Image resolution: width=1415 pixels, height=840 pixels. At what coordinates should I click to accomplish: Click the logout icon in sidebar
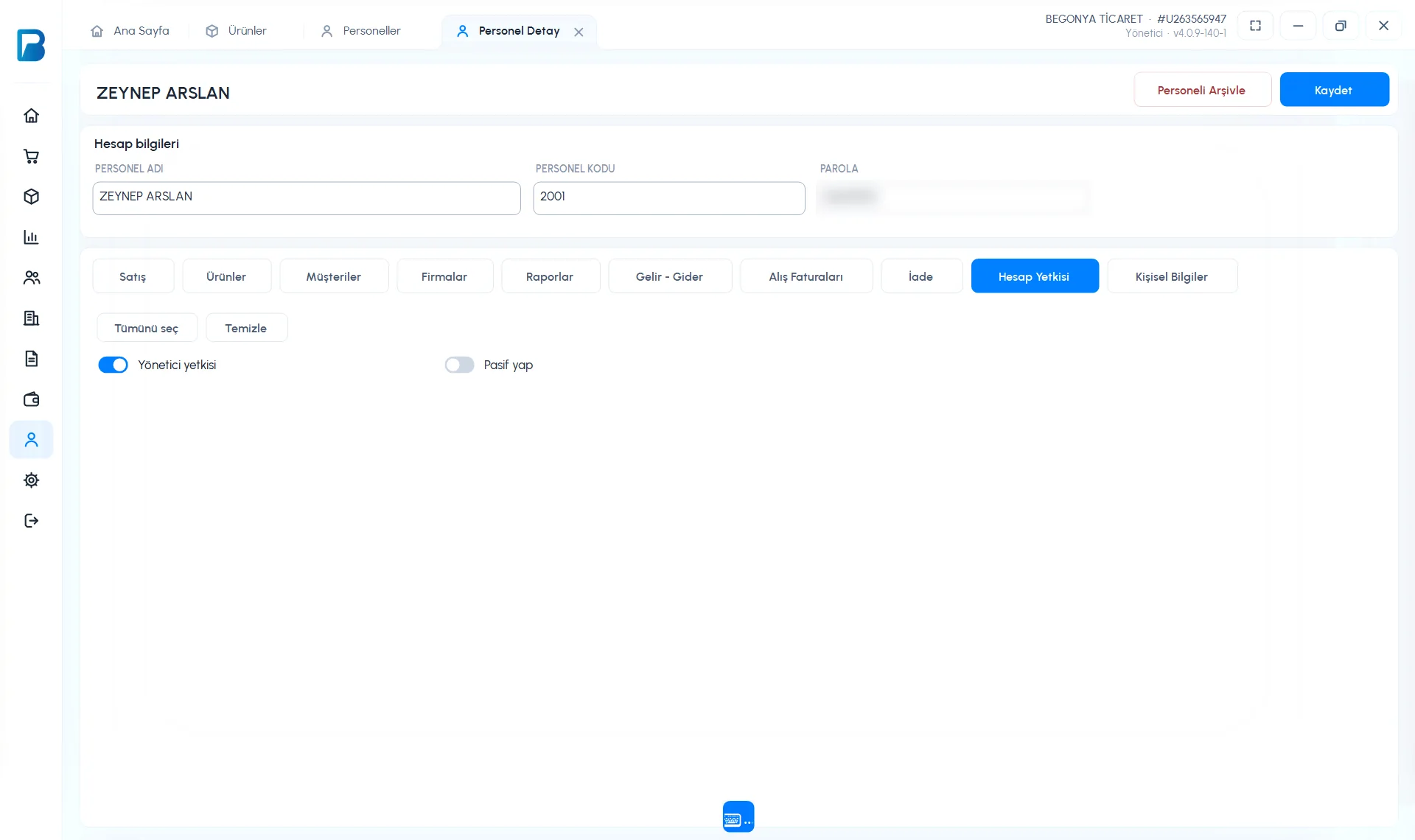click(x=31, y=521)
